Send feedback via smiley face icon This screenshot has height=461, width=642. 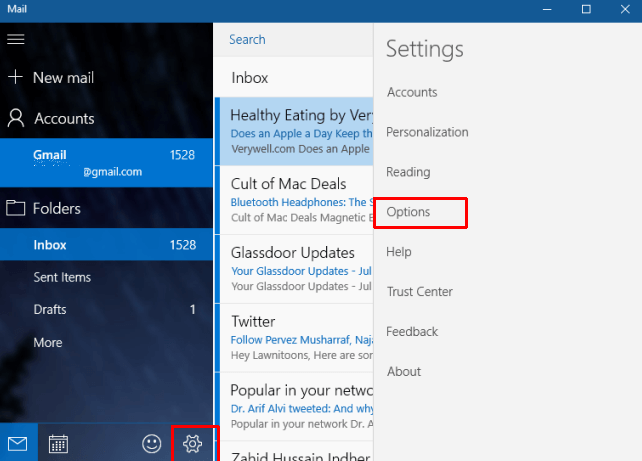click(x=151, y=443)
